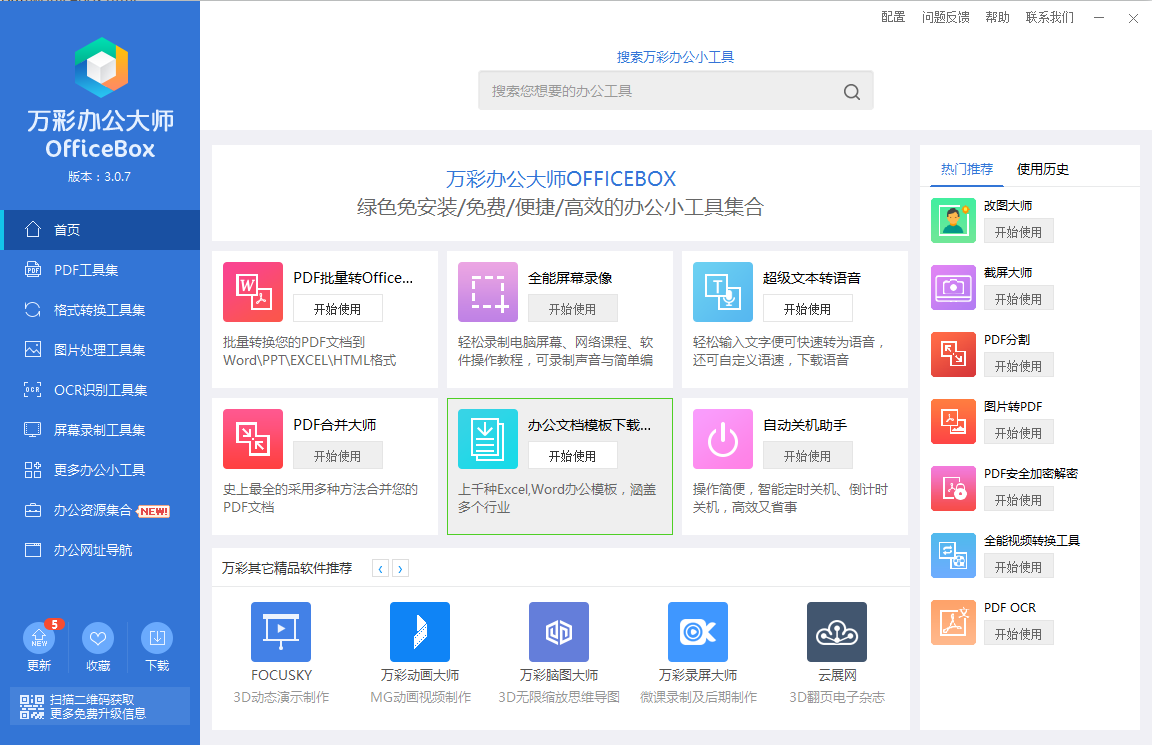Click 开始使用 under 办公文档模板下载
Screen dimensions: 1152x745
point(572,456)
